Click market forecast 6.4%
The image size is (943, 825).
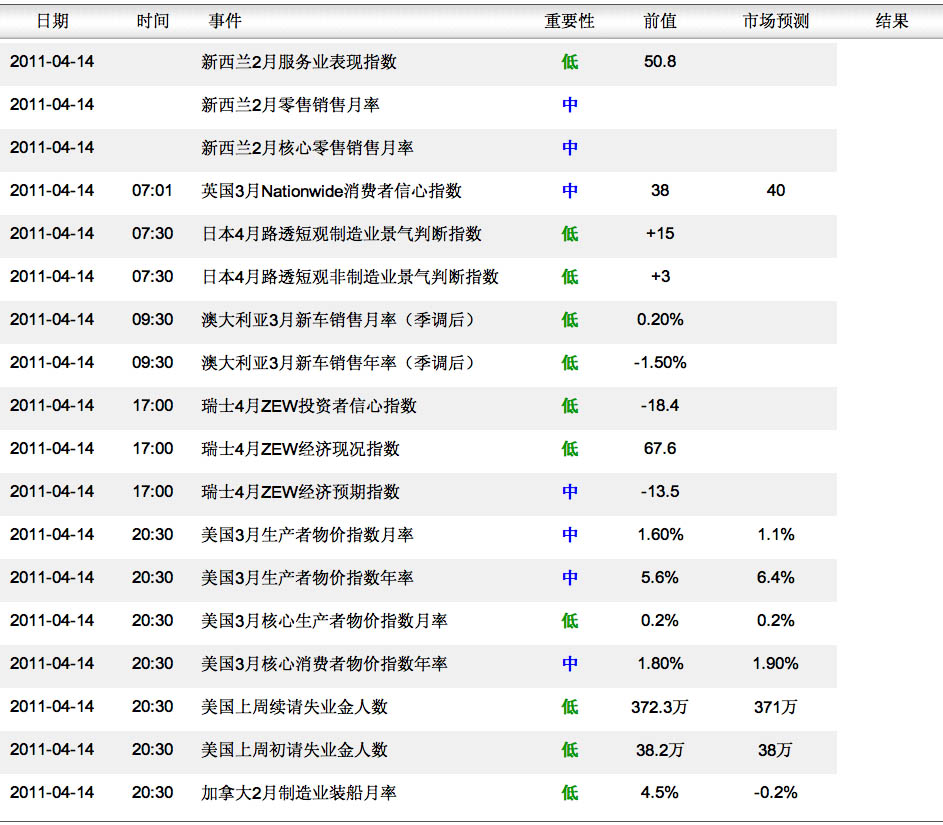point(776,577)
